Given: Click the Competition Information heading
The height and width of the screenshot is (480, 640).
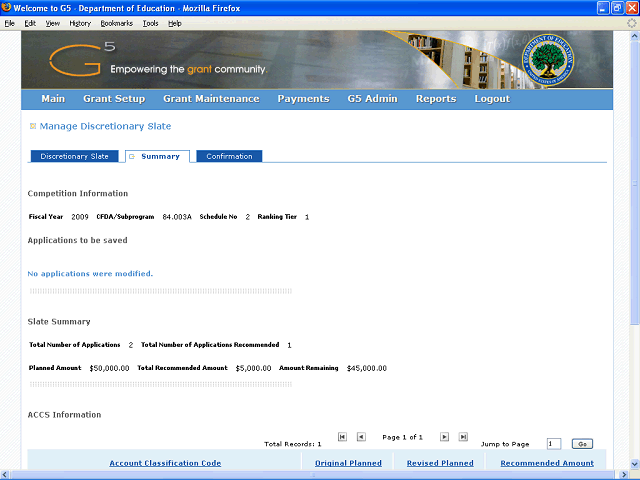Looking at the screenshot, I should point(78,193).
